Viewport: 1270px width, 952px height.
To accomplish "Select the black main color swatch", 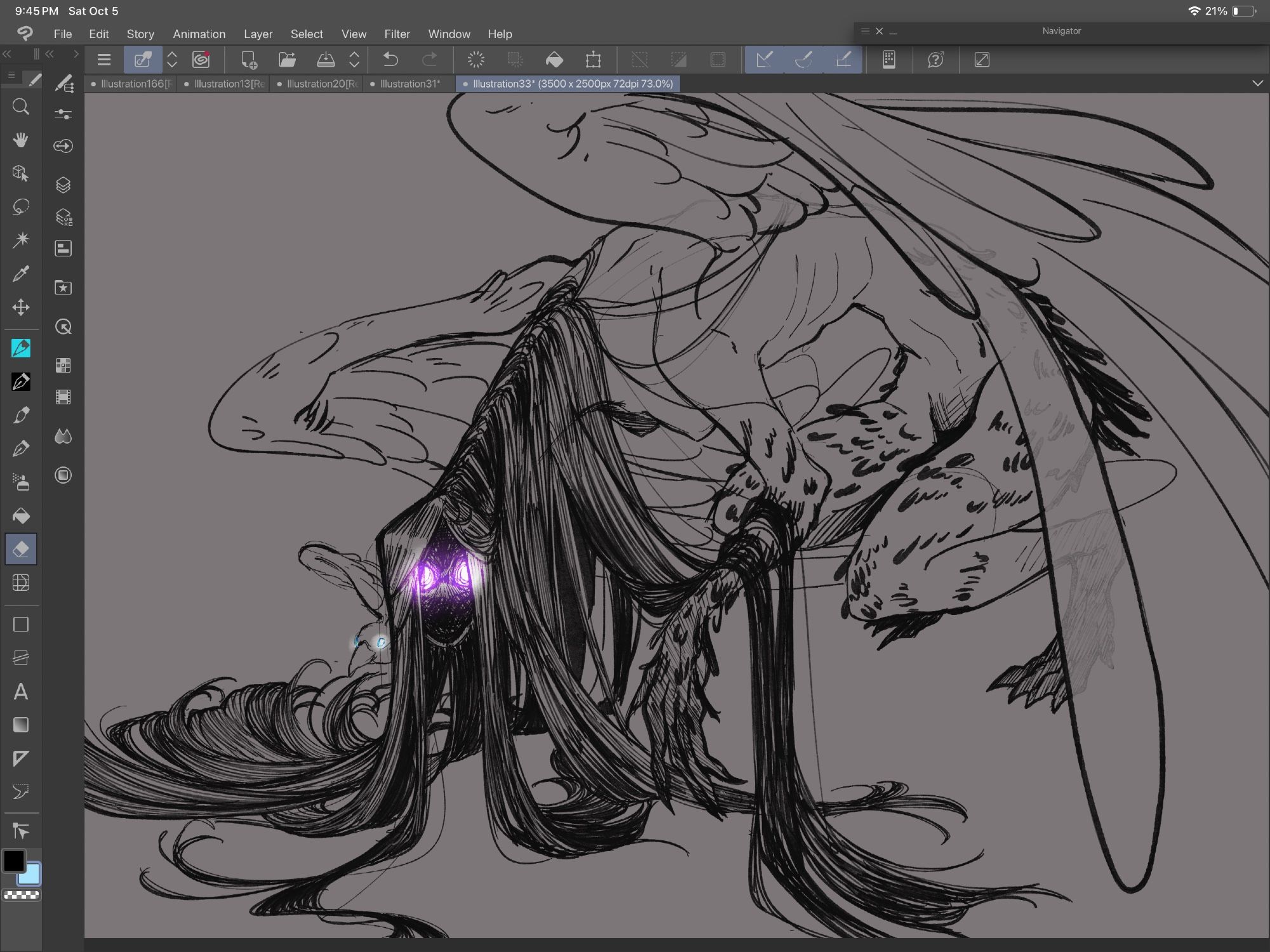I will coord(13,861).
